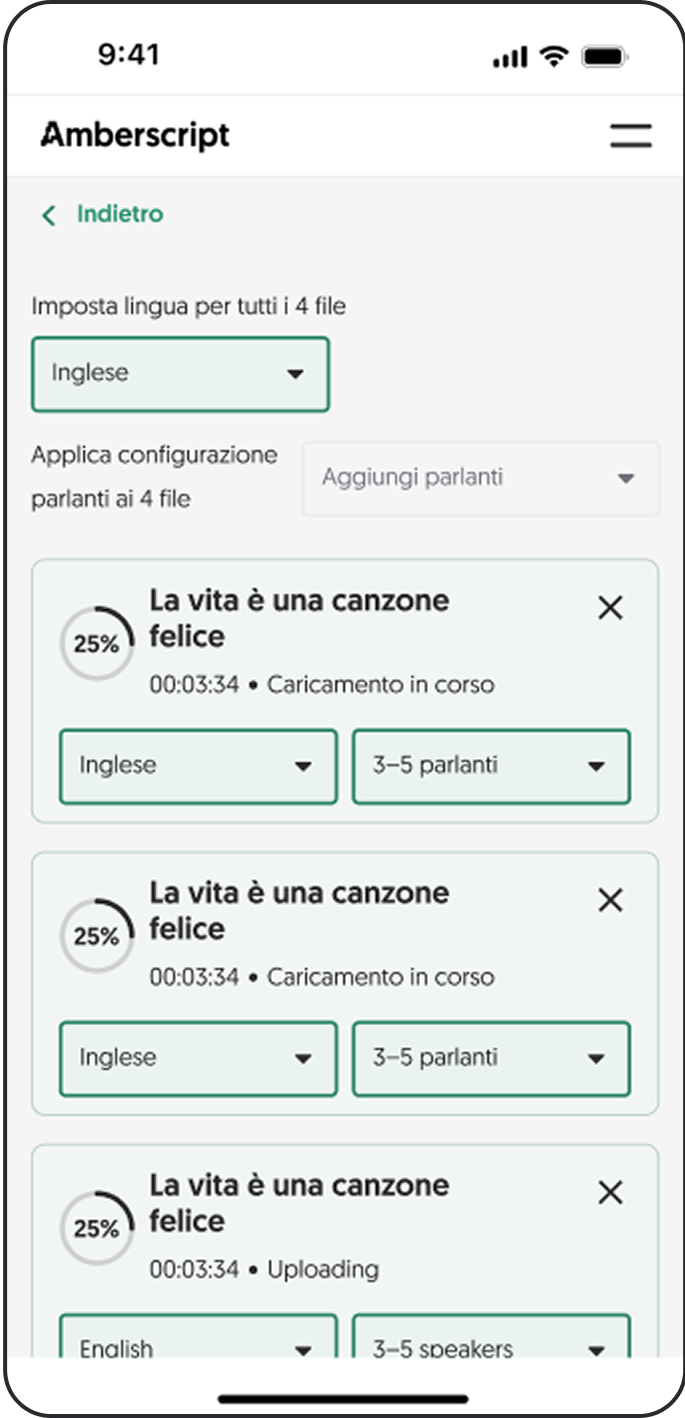Viewport: 685px width, 1418px height.
Task: Dismiss the third file that shows Uploading
Action: (610, 1192)
